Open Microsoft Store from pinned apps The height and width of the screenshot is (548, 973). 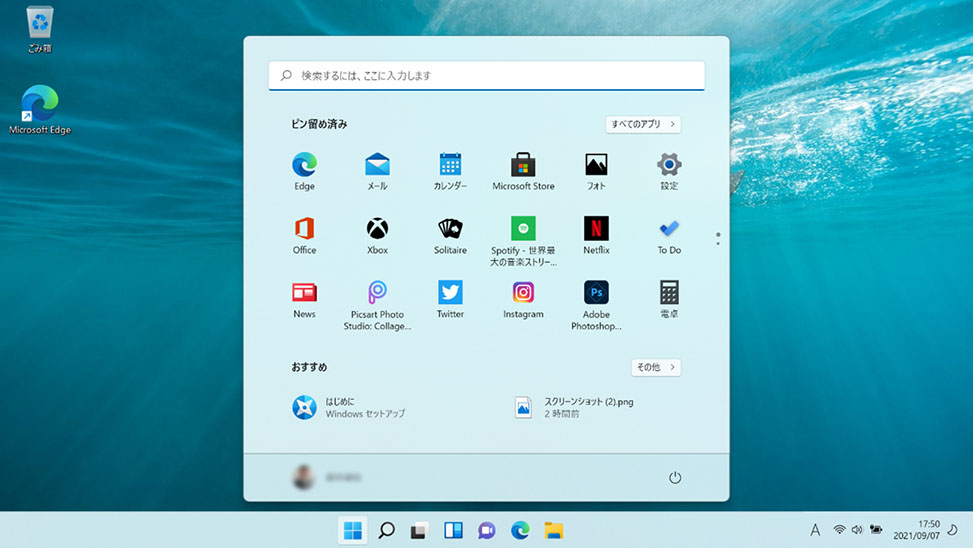click(x=523, y=171)
